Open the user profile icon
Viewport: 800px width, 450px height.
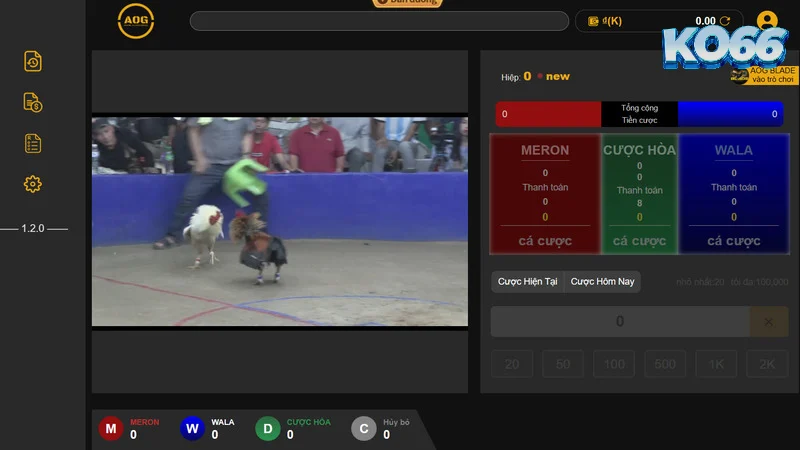[767, 21]
